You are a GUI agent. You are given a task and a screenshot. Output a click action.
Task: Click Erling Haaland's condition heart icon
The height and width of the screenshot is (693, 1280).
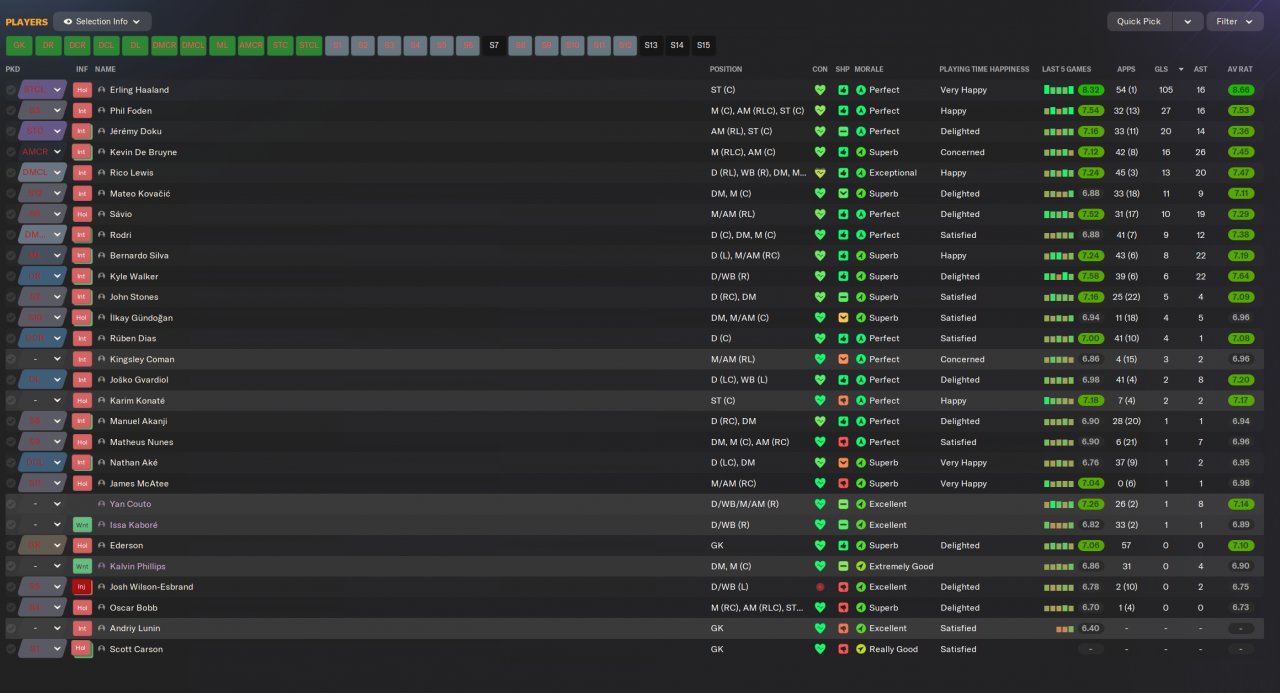[x=820, y=90]
